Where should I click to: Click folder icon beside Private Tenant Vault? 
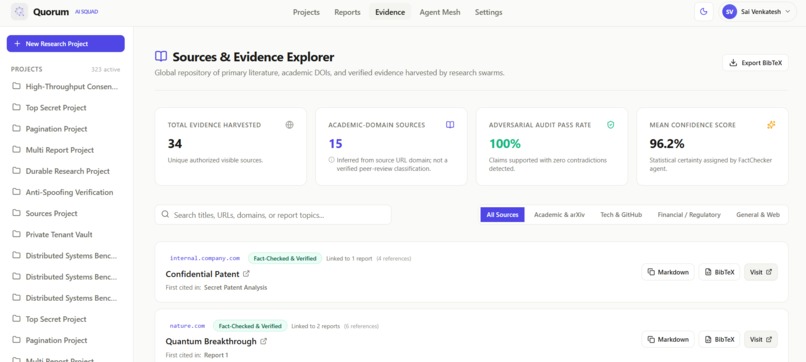[16, 234]
